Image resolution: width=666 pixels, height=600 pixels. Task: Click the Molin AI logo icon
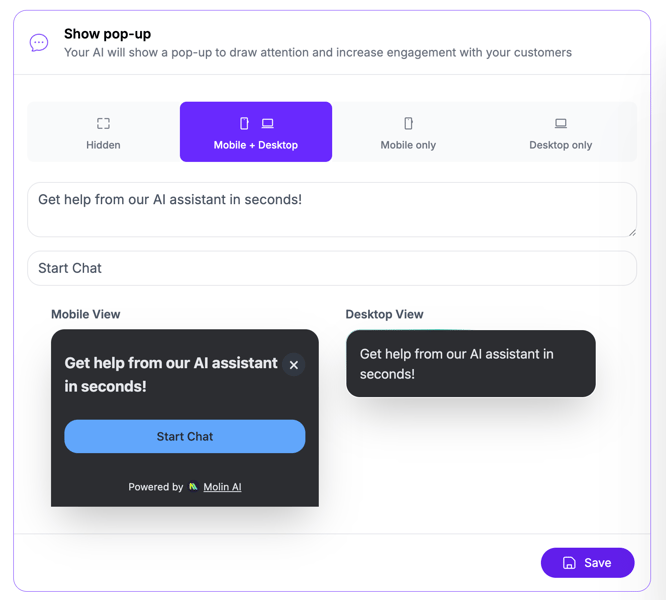pos(194,487)
